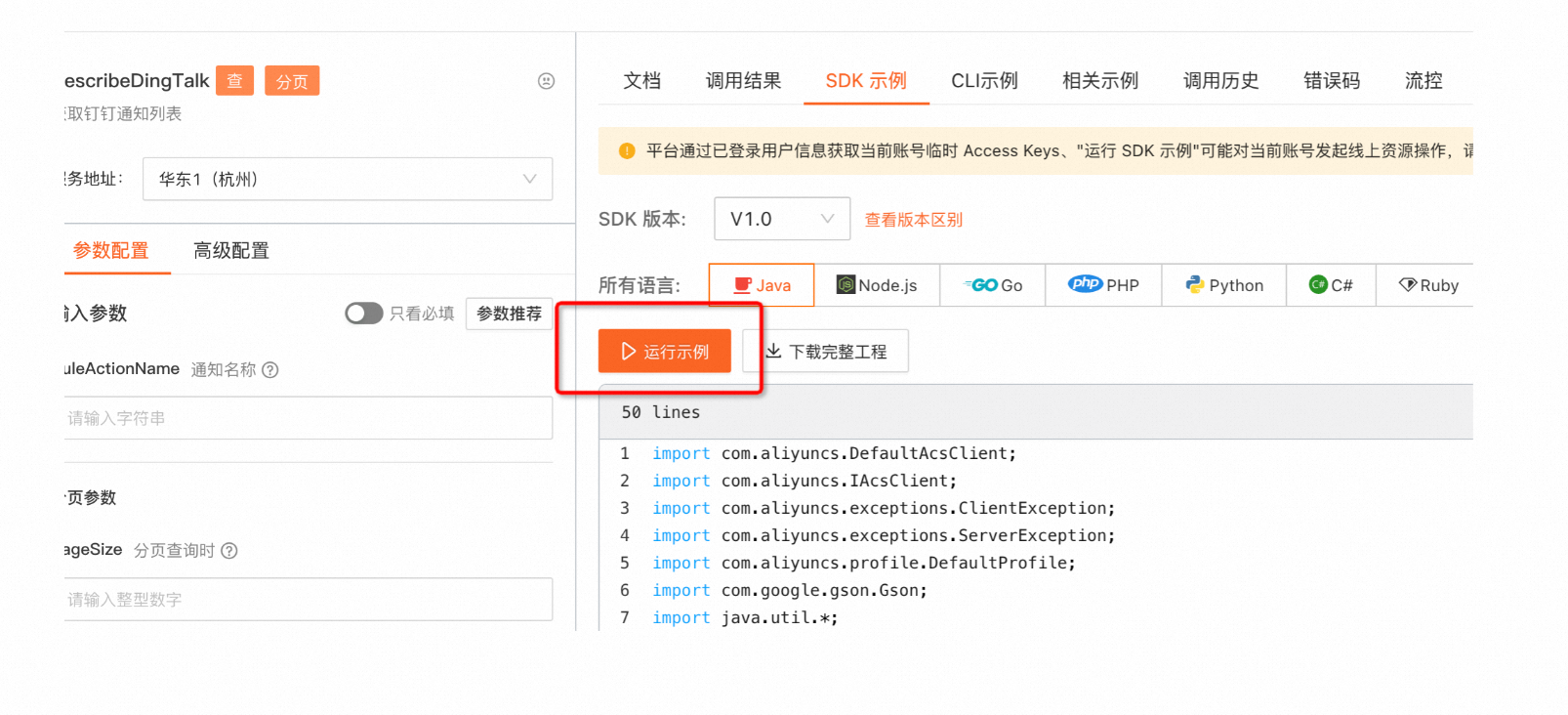Viewport: 1568px width, 715px height.
Task: Switch to the 高级配置 tab
Action: 231,251
